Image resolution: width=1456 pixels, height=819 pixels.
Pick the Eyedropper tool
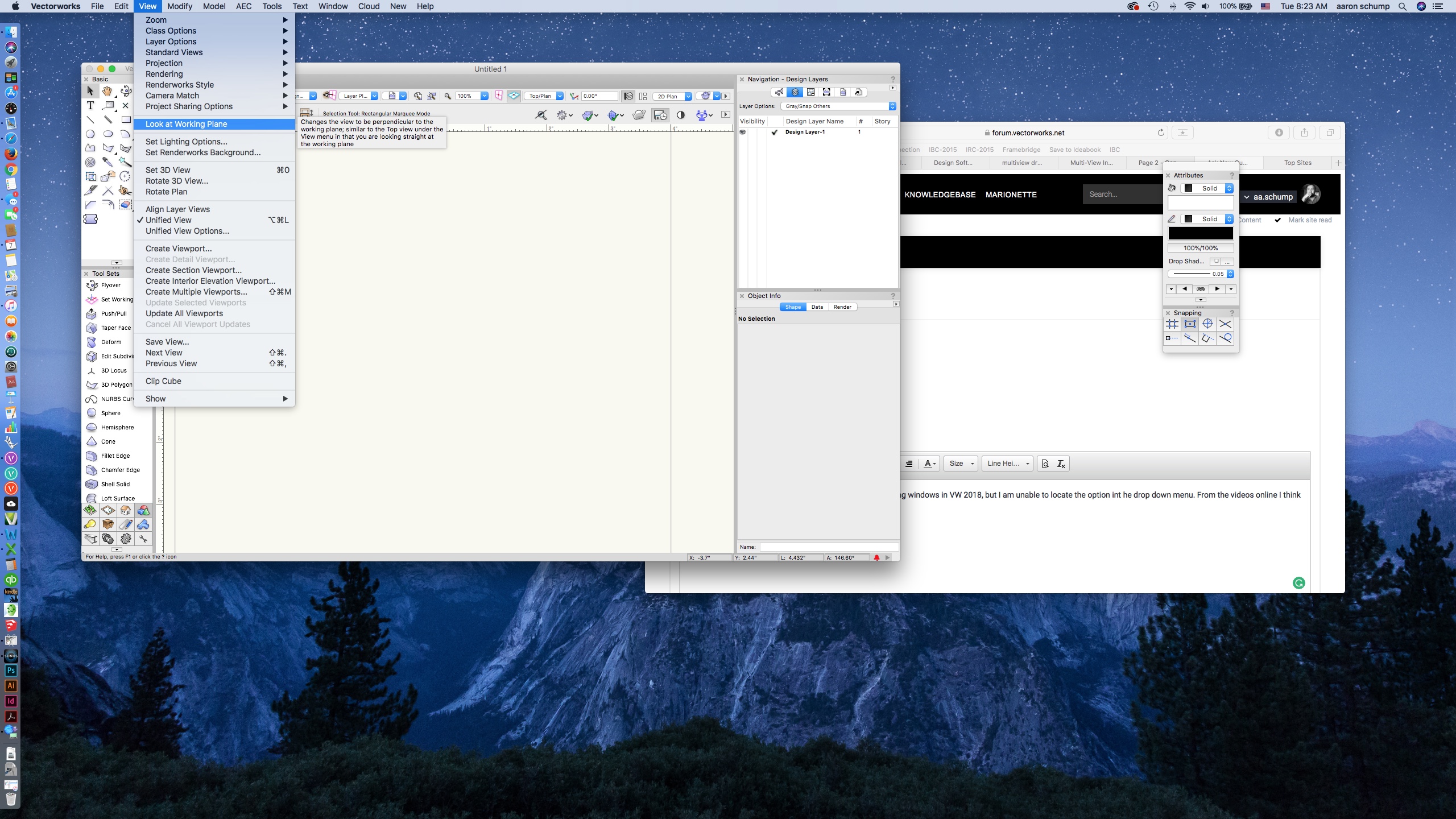pyautogui.click(x=107, y=162)
